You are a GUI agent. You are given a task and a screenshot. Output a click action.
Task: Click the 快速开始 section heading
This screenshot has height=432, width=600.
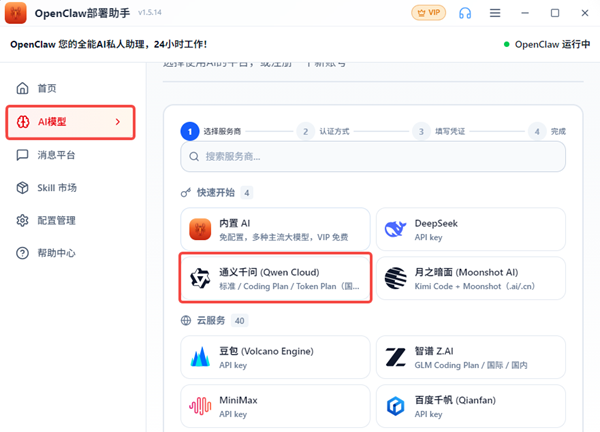[x=215, y=192]
